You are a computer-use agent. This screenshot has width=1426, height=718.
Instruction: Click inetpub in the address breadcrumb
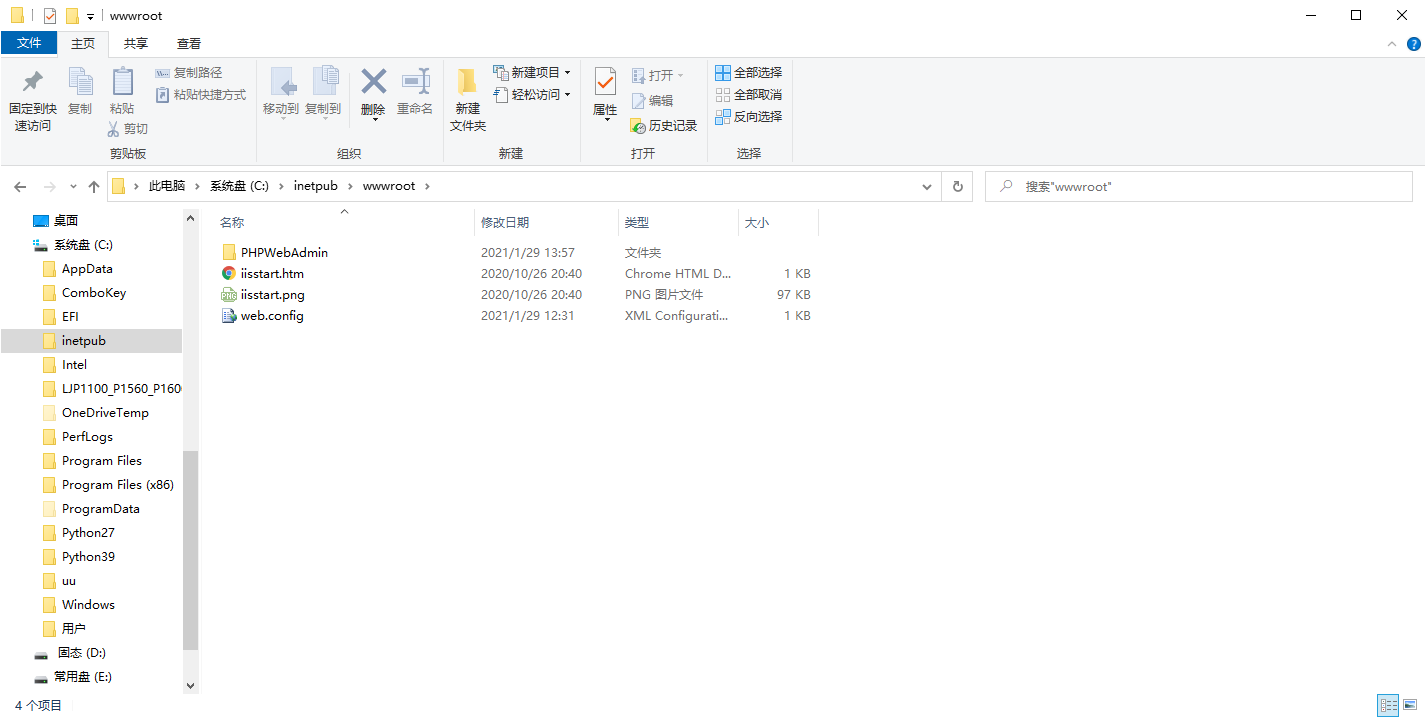[315, 187]
